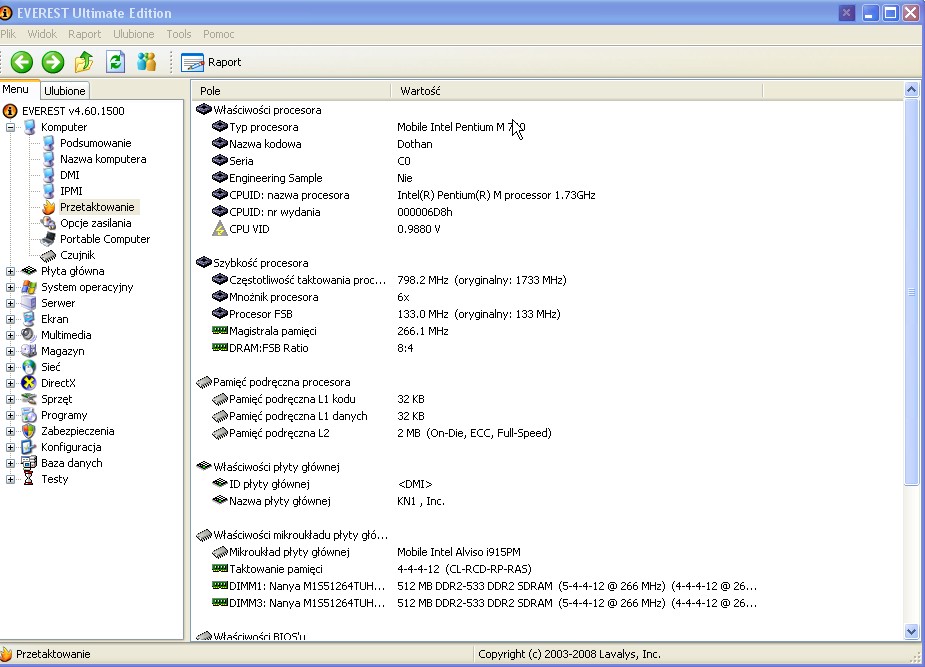
Task: Click the Pole column header
Action: (290, 90)
